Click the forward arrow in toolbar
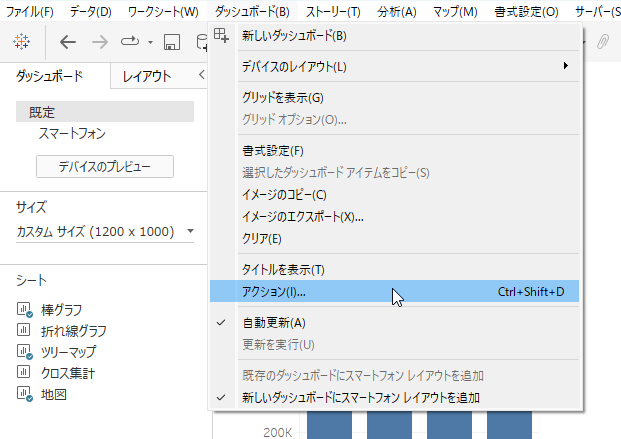 (100, 42)
